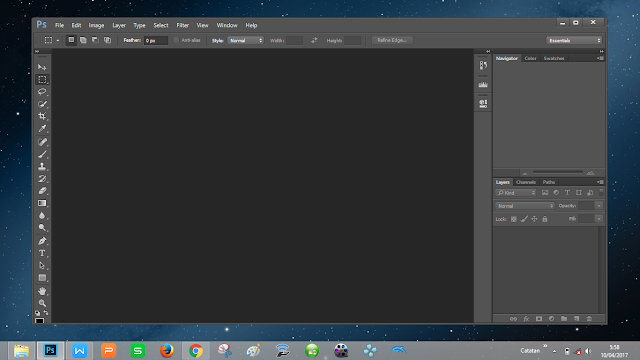Open the Opacity dropdown arrow

(x=599, y=206)
